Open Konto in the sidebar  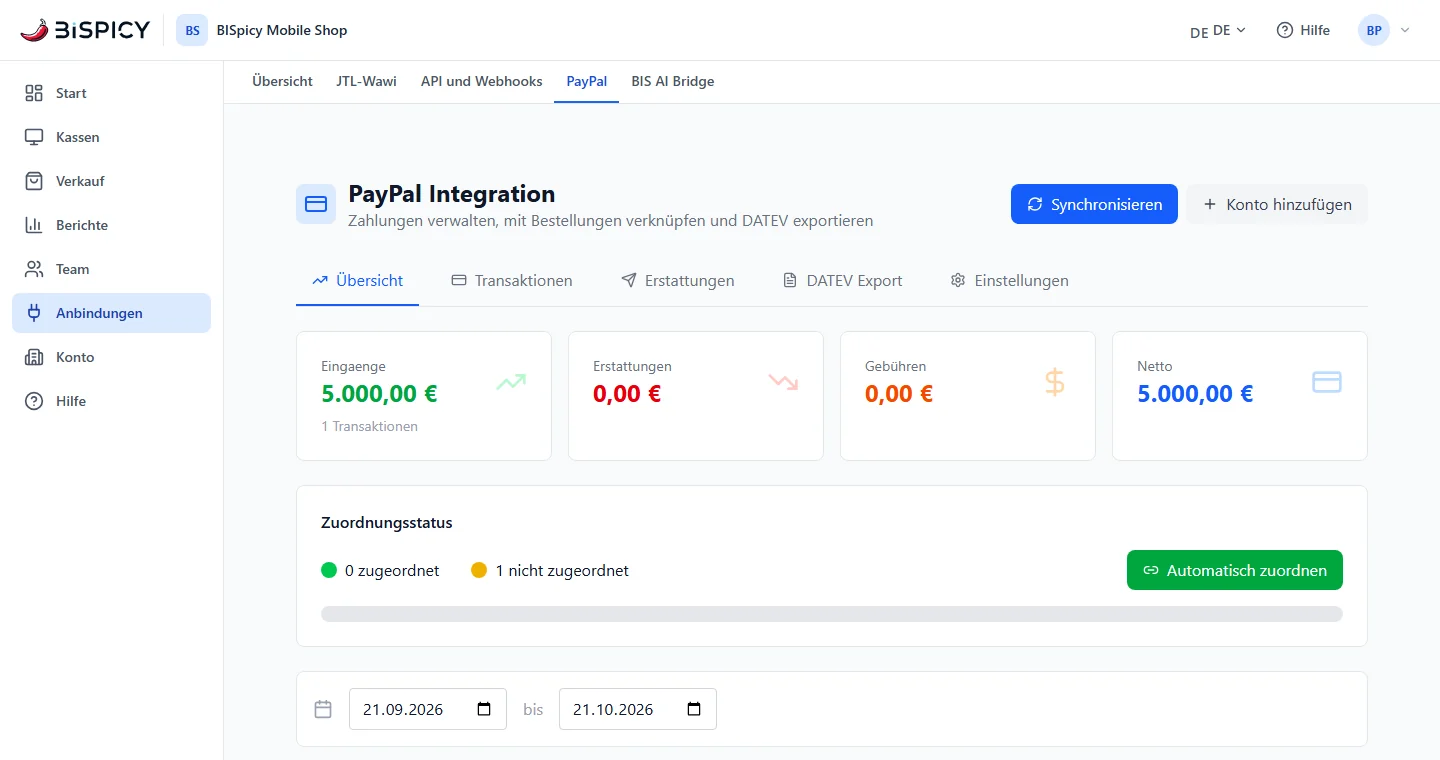click(111, 357)
